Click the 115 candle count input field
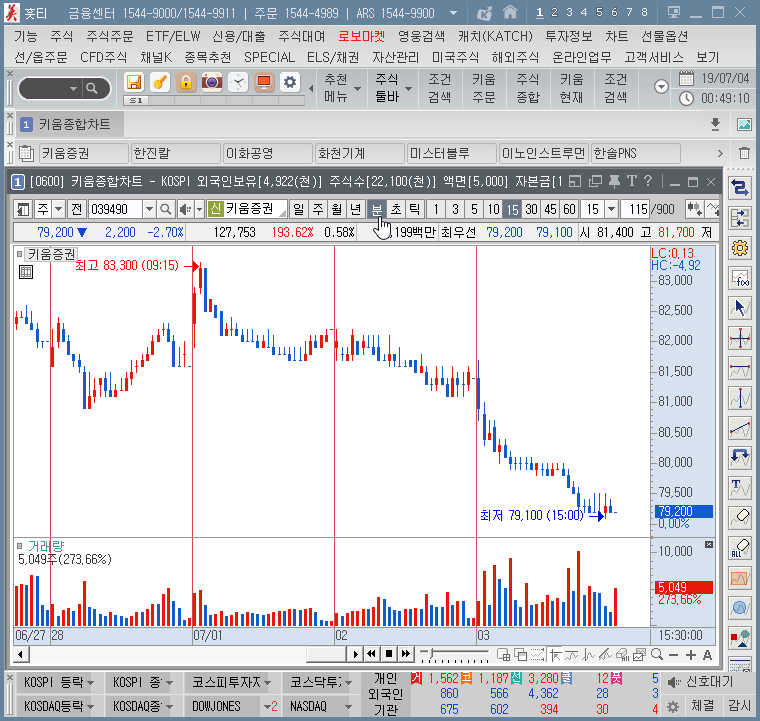The width and height of the screenshot is (760, 721). tap(635, 209)
